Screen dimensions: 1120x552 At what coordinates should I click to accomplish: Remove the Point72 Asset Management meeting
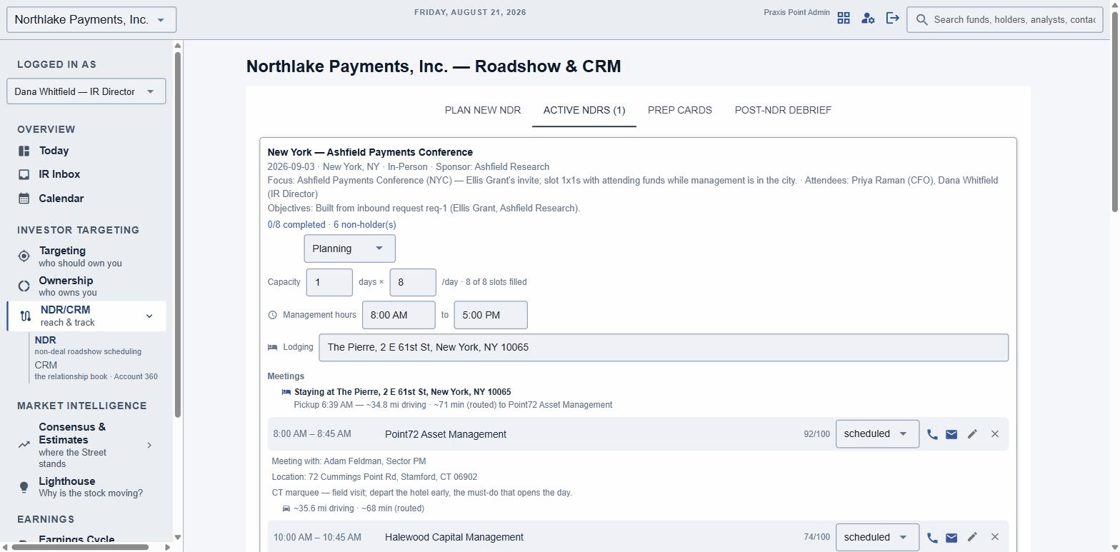994,434
